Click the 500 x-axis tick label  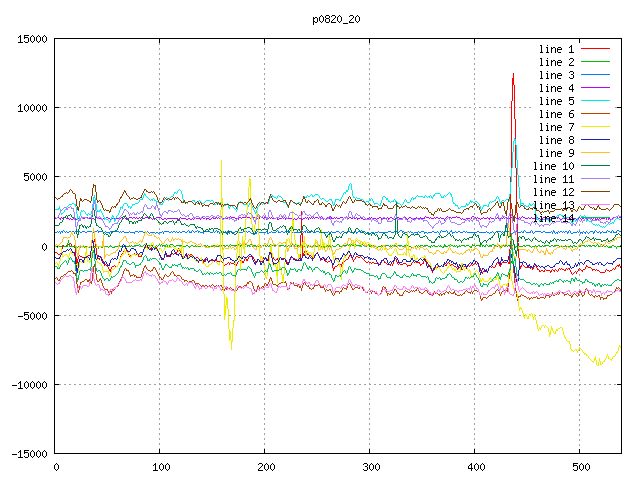point(580,467)
